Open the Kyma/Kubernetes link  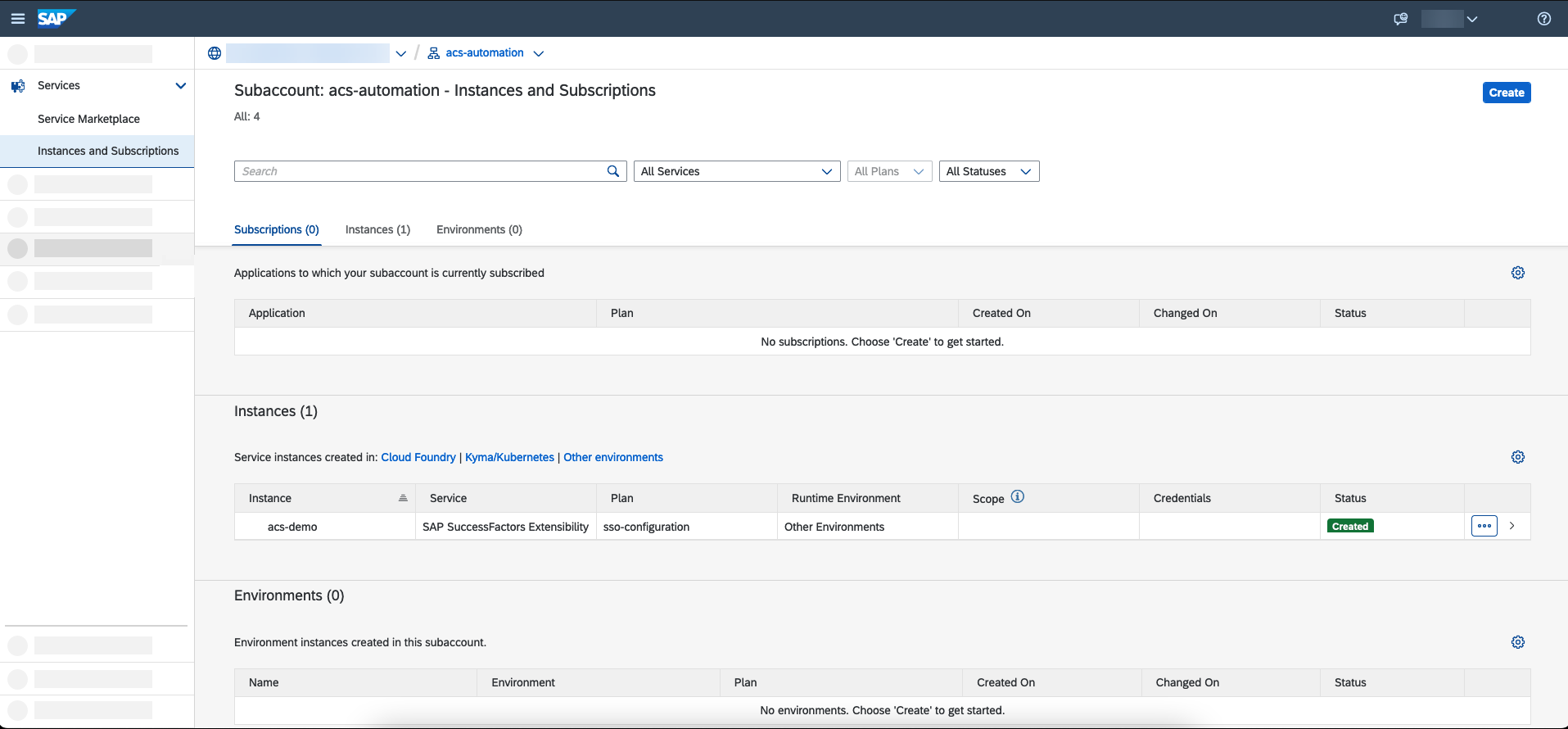coord(509,457)
